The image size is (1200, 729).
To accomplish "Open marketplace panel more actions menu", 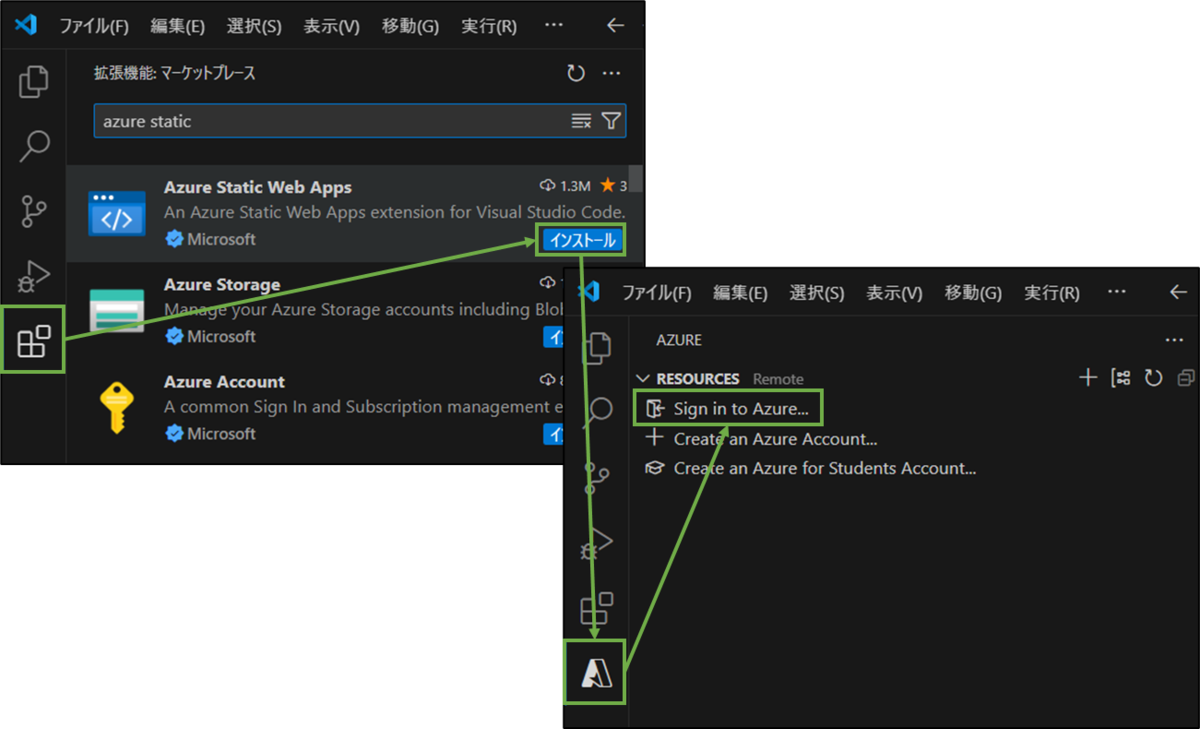I will 611,73.
